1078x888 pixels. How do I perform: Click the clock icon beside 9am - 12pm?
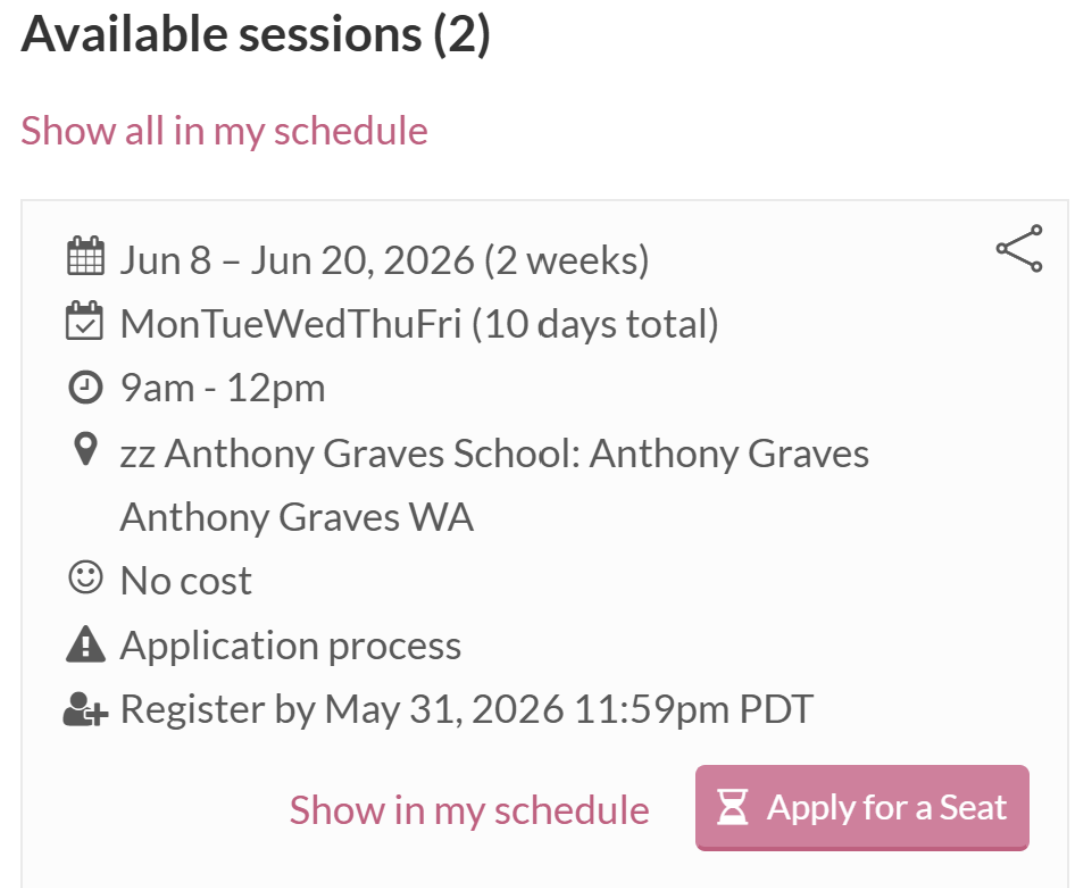(x=85, y=387)
